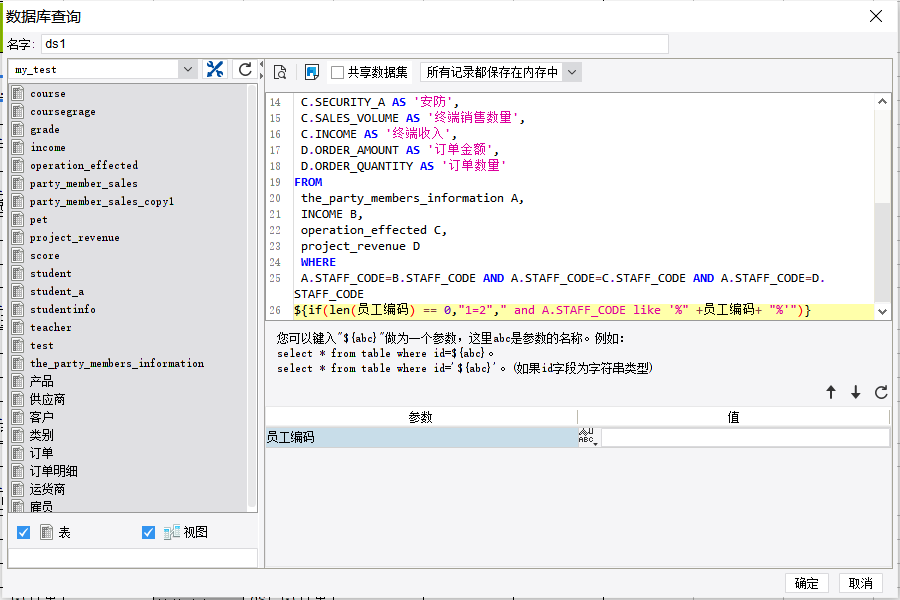Click the table icon beside 客户
Image resolution: width=900 pixels, height=600 pixels.
tap(18, 417)
